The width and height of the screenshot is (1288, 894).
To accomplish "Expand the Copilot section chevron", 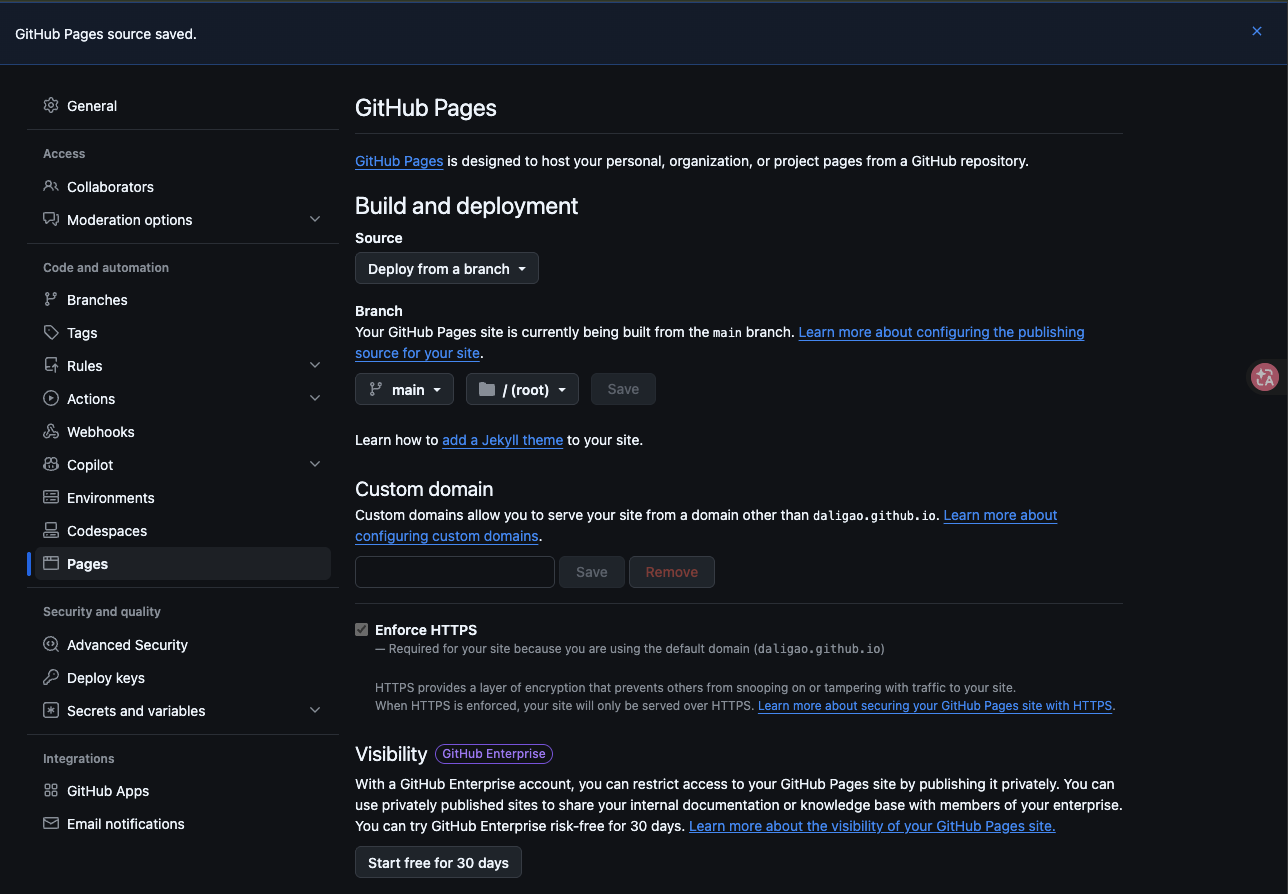I will coord(315,464).
